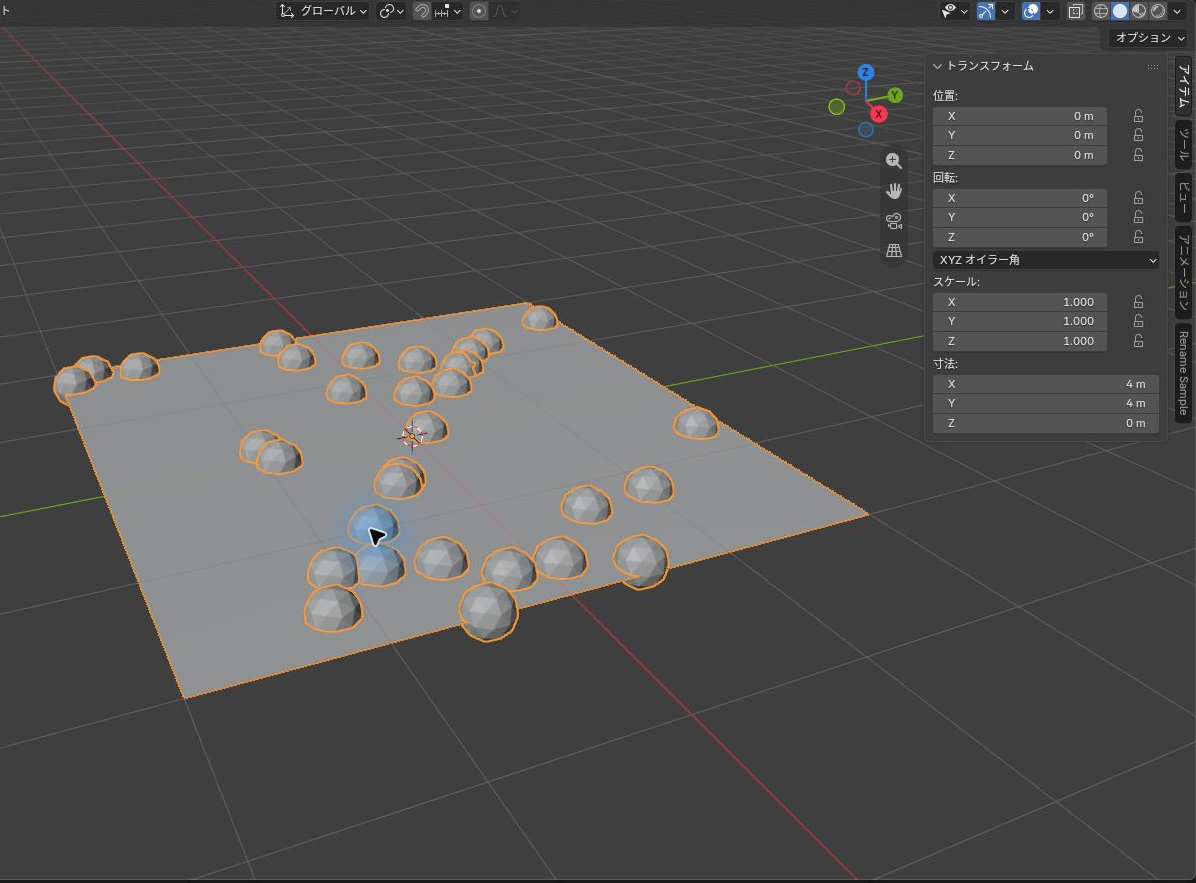
Task: Open the object visibility and selectability dropdown
Action: (954, 11)
